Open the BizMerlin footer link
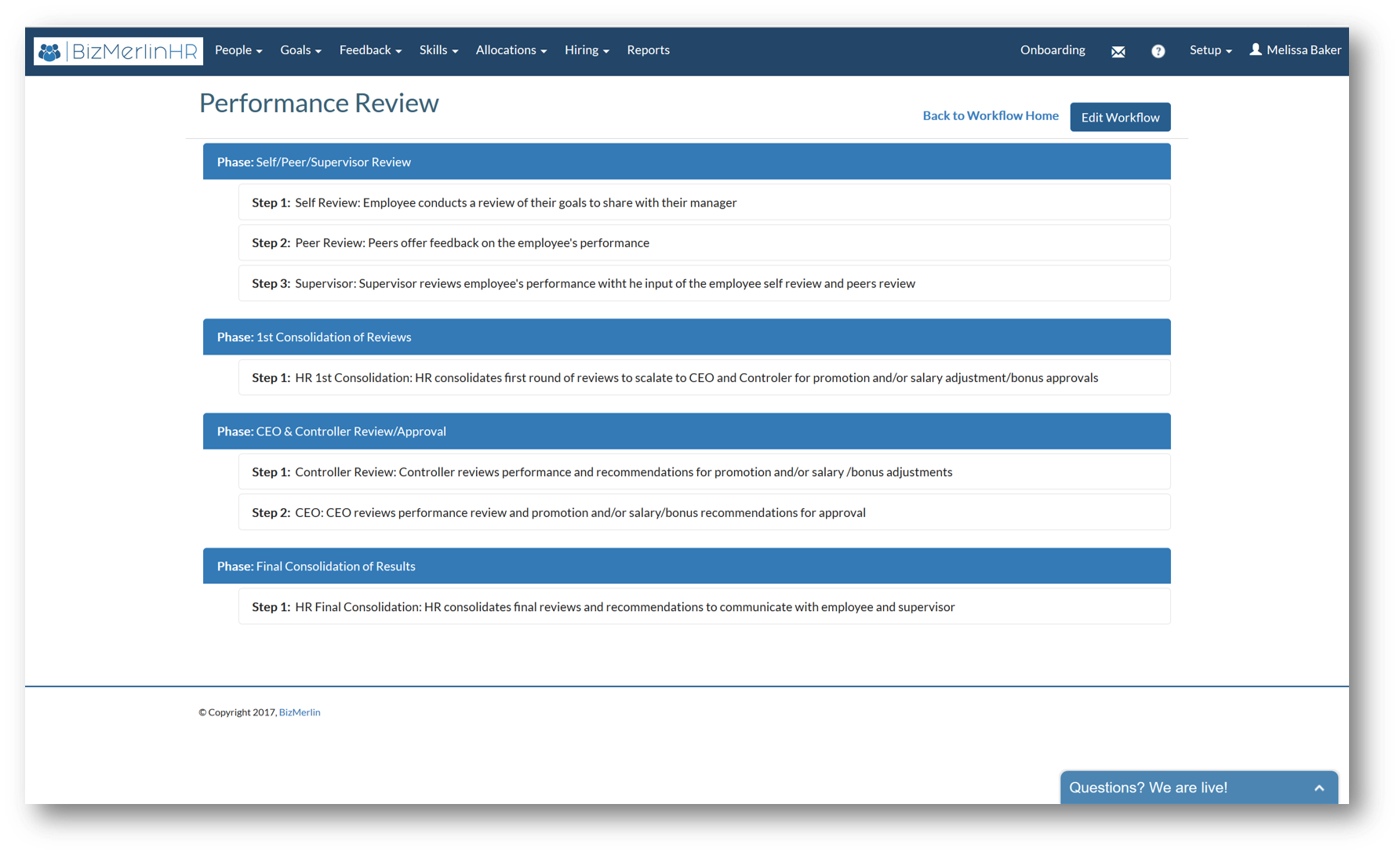The height and width of the screenshot is (855, 1400). [x=300, y=712]
